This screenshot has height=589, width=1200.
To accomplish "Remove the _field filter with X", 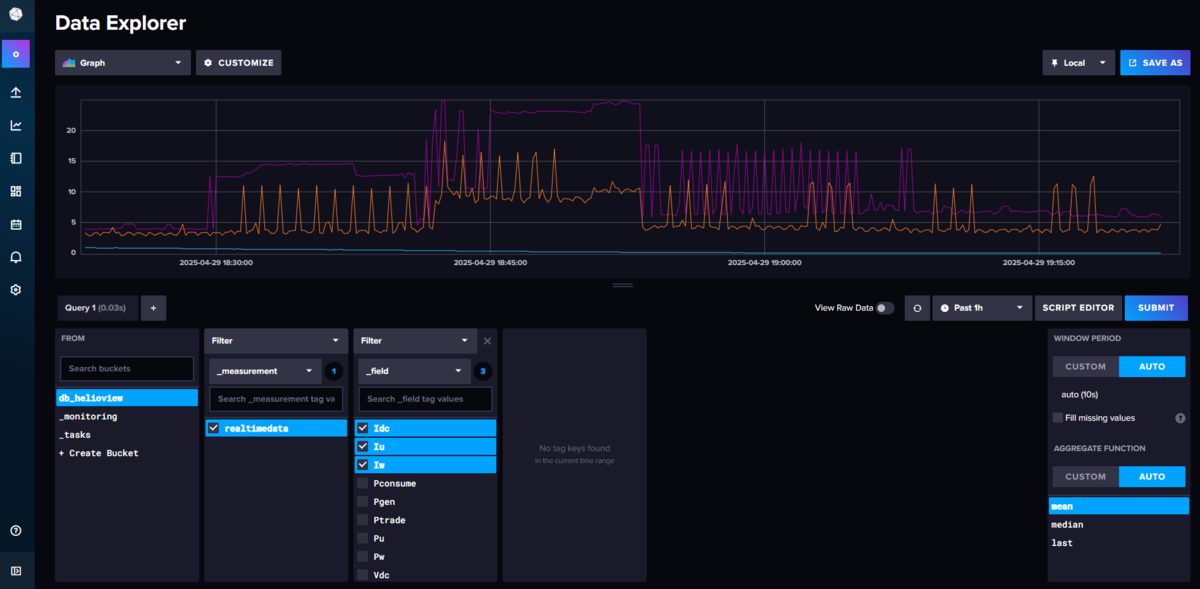I will pyautogui.click(x=487, y=341).
